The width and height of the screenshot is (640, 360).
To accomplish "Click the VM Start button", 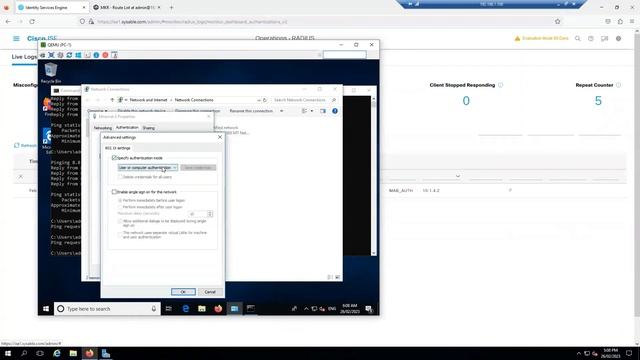I will click(46, 309).
